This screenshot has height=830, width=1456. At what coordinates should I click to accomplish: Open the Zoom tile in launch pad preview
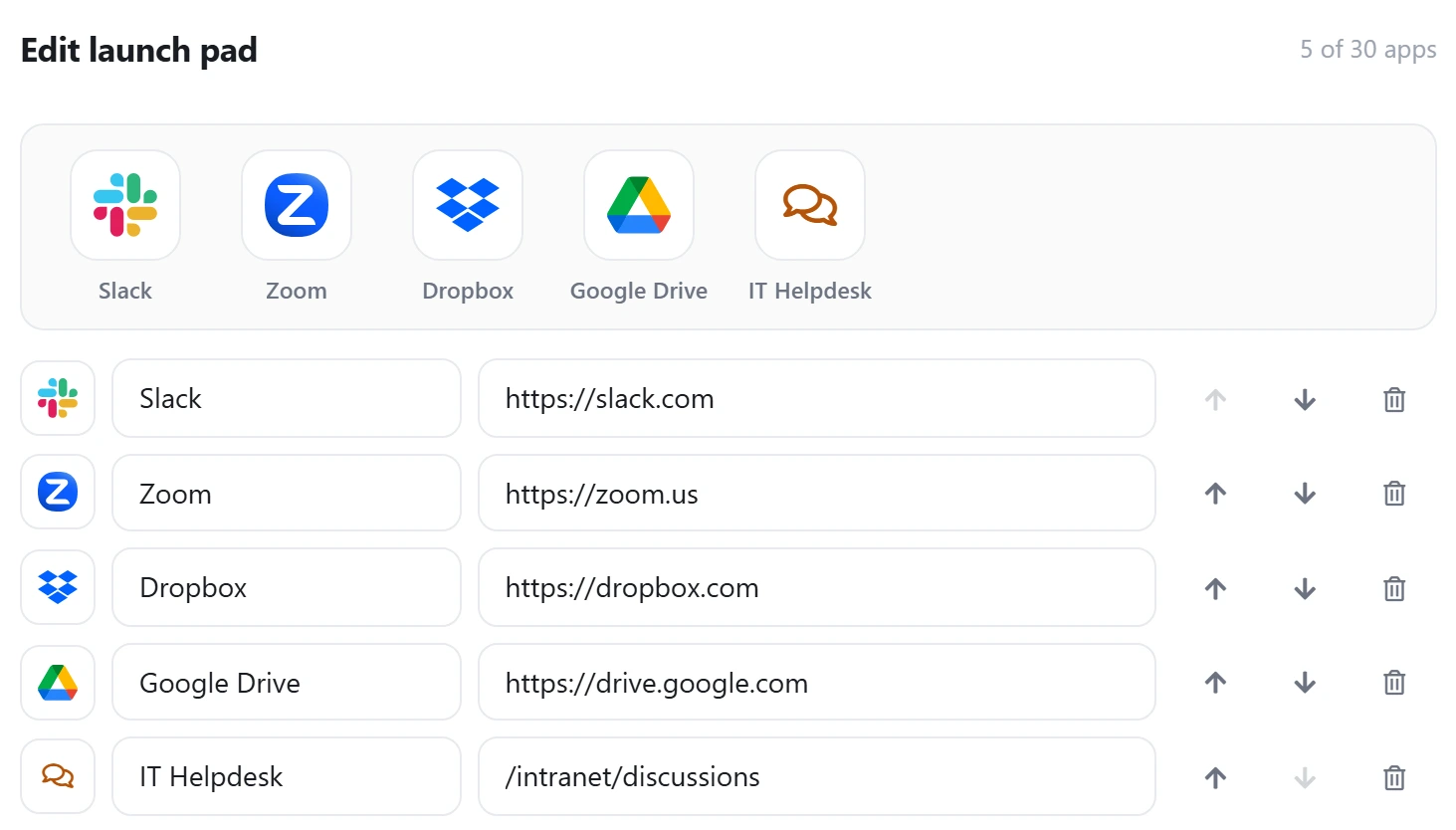pos(297,205)
